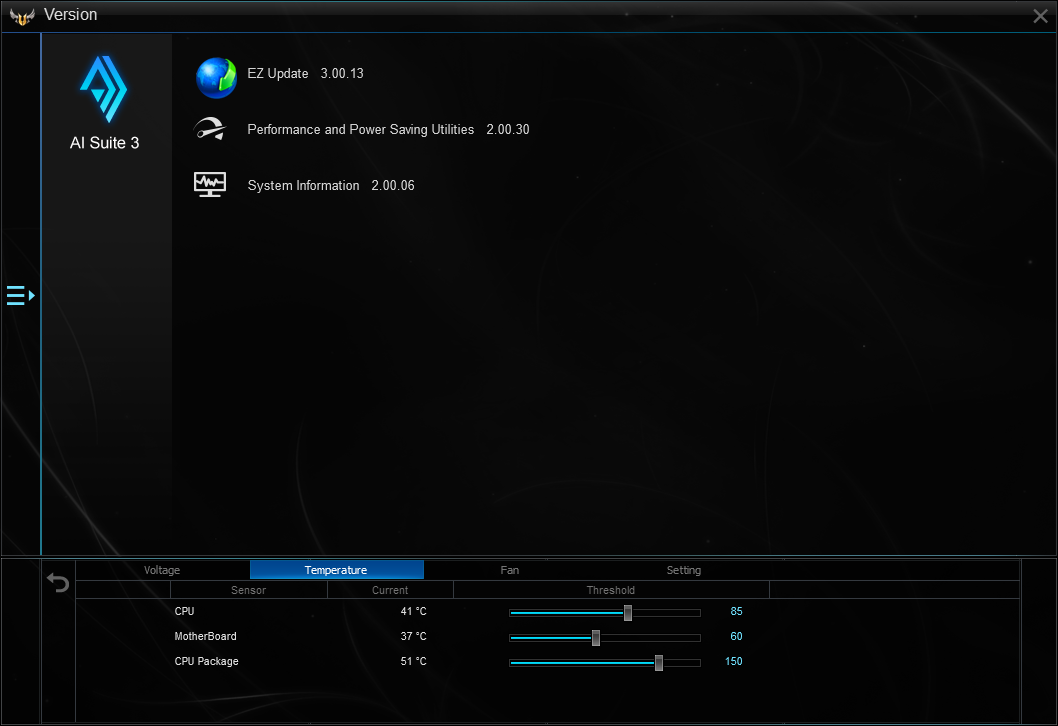Click the MotherBoard threshold value 60
The width and height of the screenshot is (1058, 726).
736,636
